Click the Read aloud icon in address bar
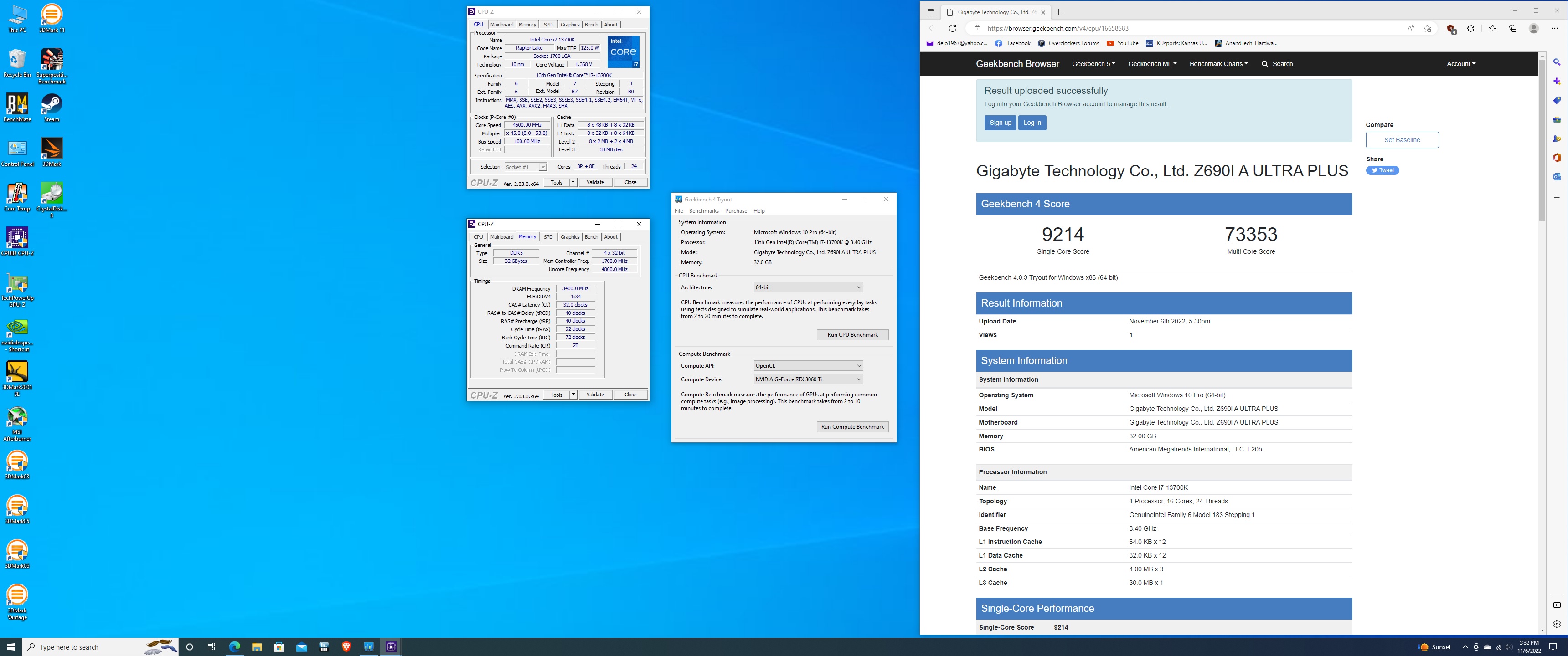1568x656 pixels. coord(1410,28)
